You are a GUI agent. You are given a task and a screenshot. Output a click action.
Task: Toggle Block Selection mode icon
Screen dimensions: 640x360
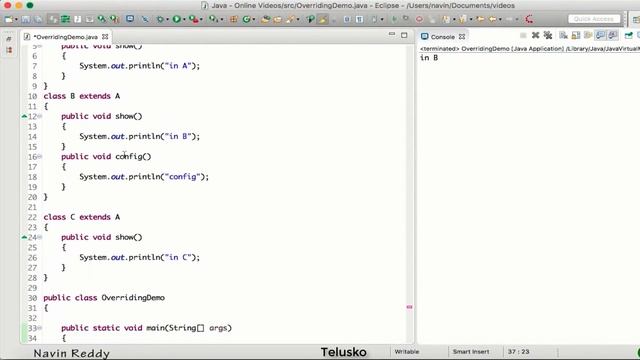coord(347,19)
